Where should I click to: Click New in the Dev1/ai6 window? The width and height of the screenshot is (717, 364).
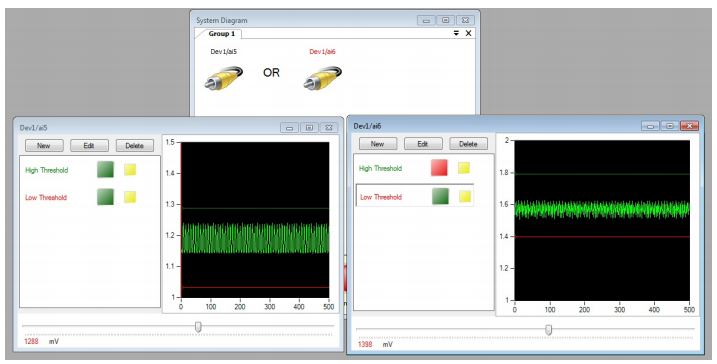[x=378, y=144]
